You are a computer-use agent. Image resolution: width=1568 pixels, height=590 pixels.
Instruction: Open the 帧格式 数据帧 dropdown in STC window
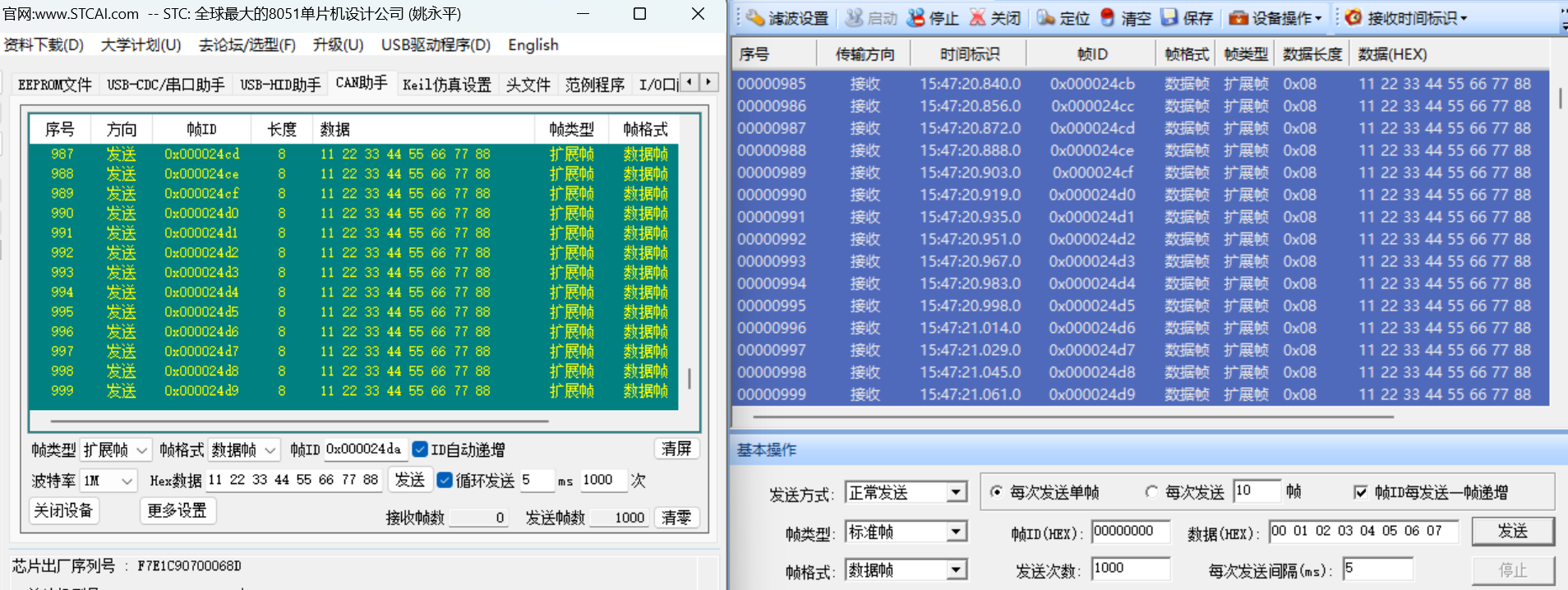point(244,450)
